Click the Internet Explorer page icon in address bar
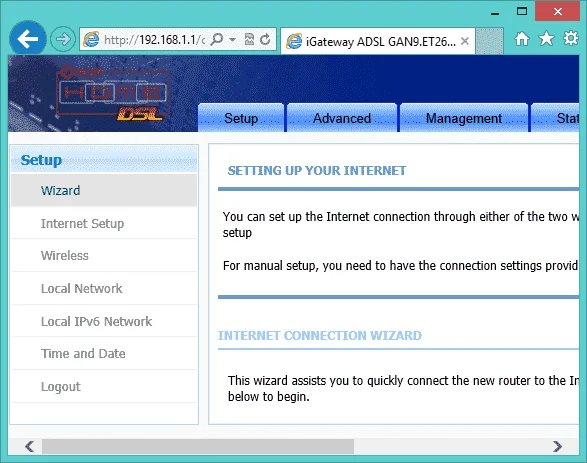 point(91,39)
